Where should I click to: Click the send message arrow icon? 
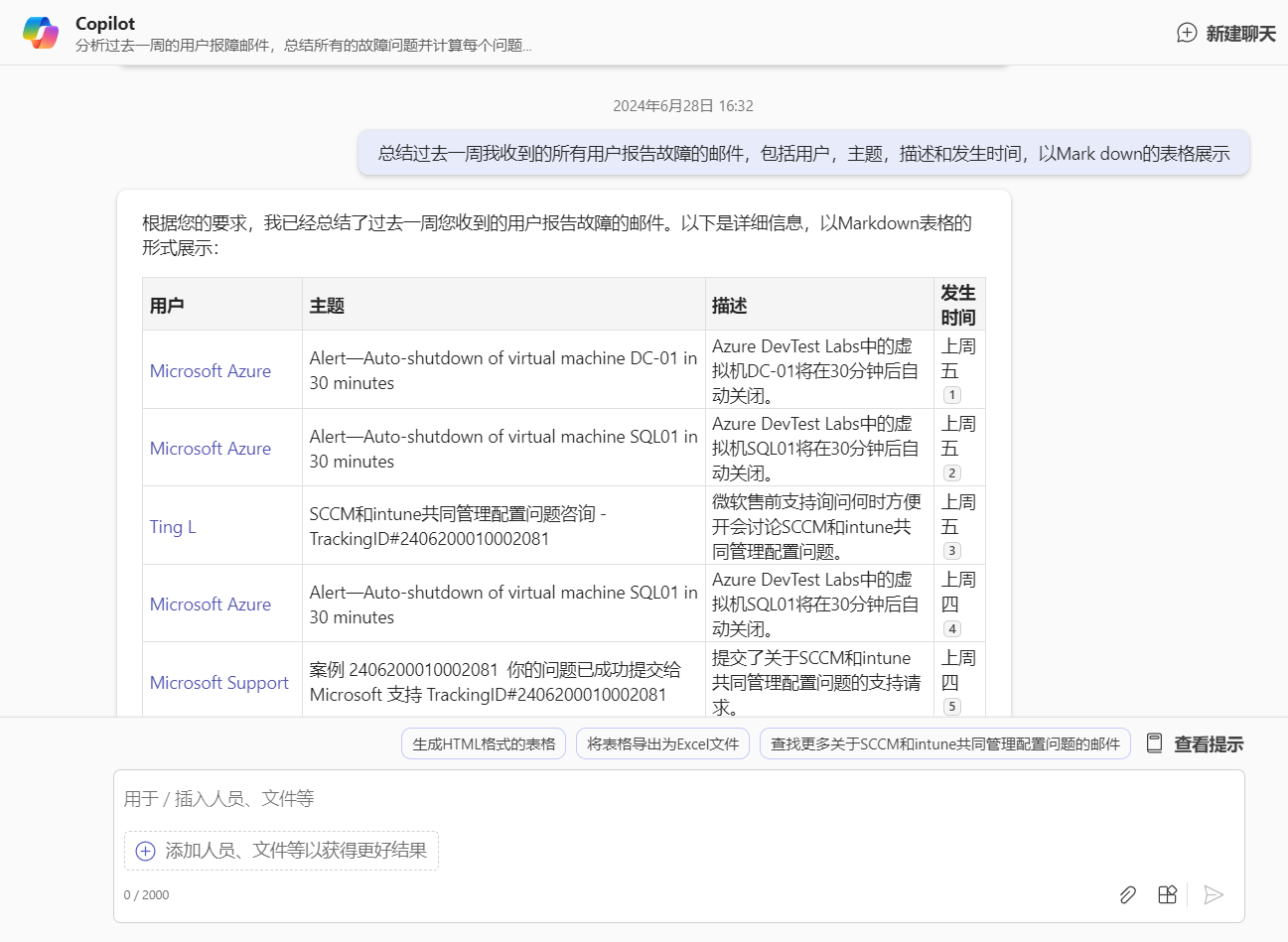click(x=1213, y=895)
